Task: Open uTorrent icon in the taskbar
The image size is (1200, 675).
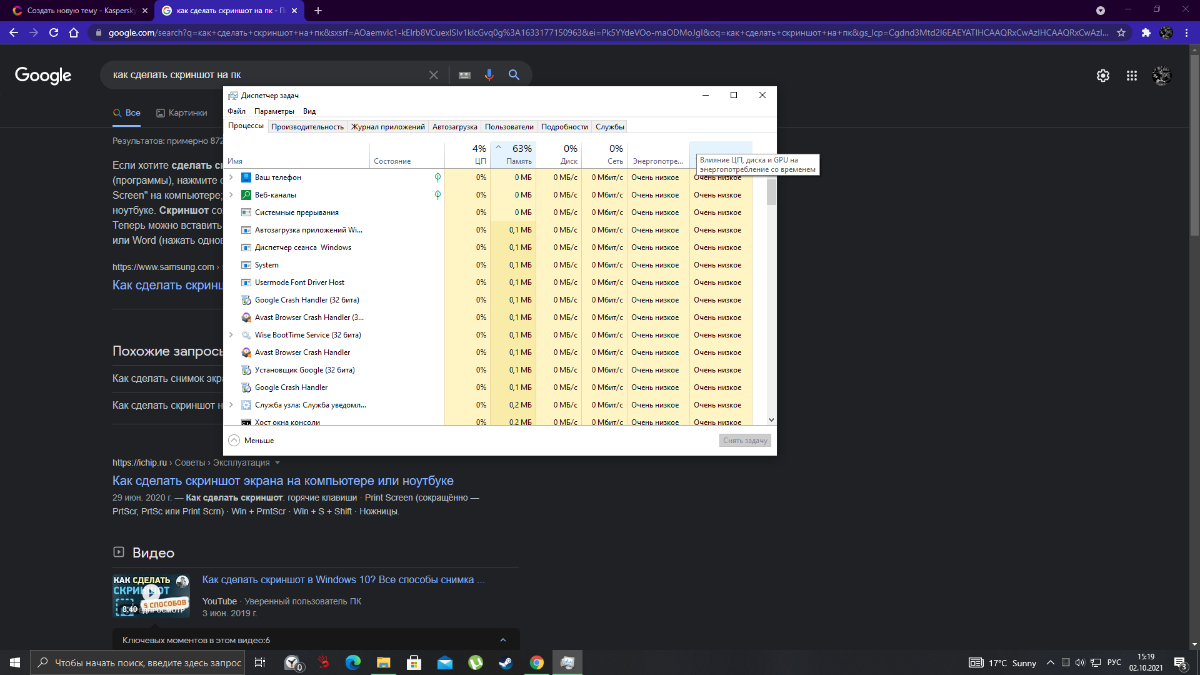Action: [476, 662]
